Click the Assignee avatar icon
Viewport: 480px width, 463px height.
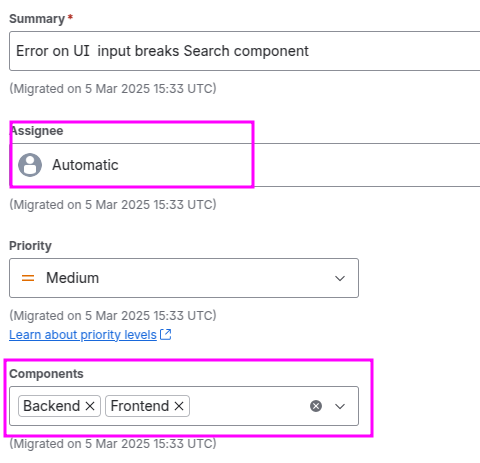30,165
